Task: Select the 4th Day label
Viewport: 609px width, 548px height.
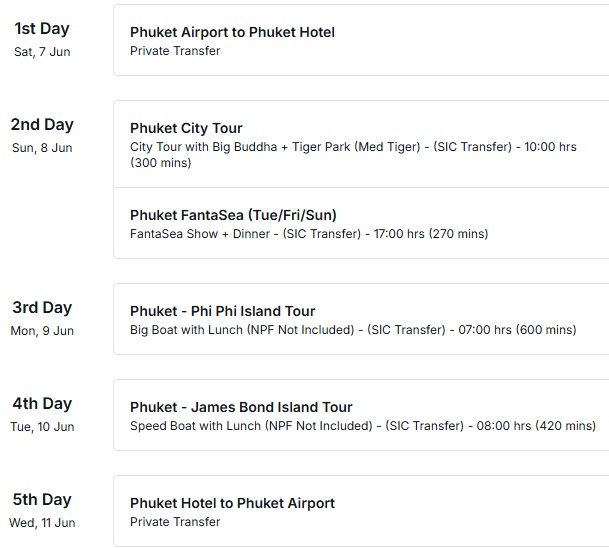Action: click(42, 404)
